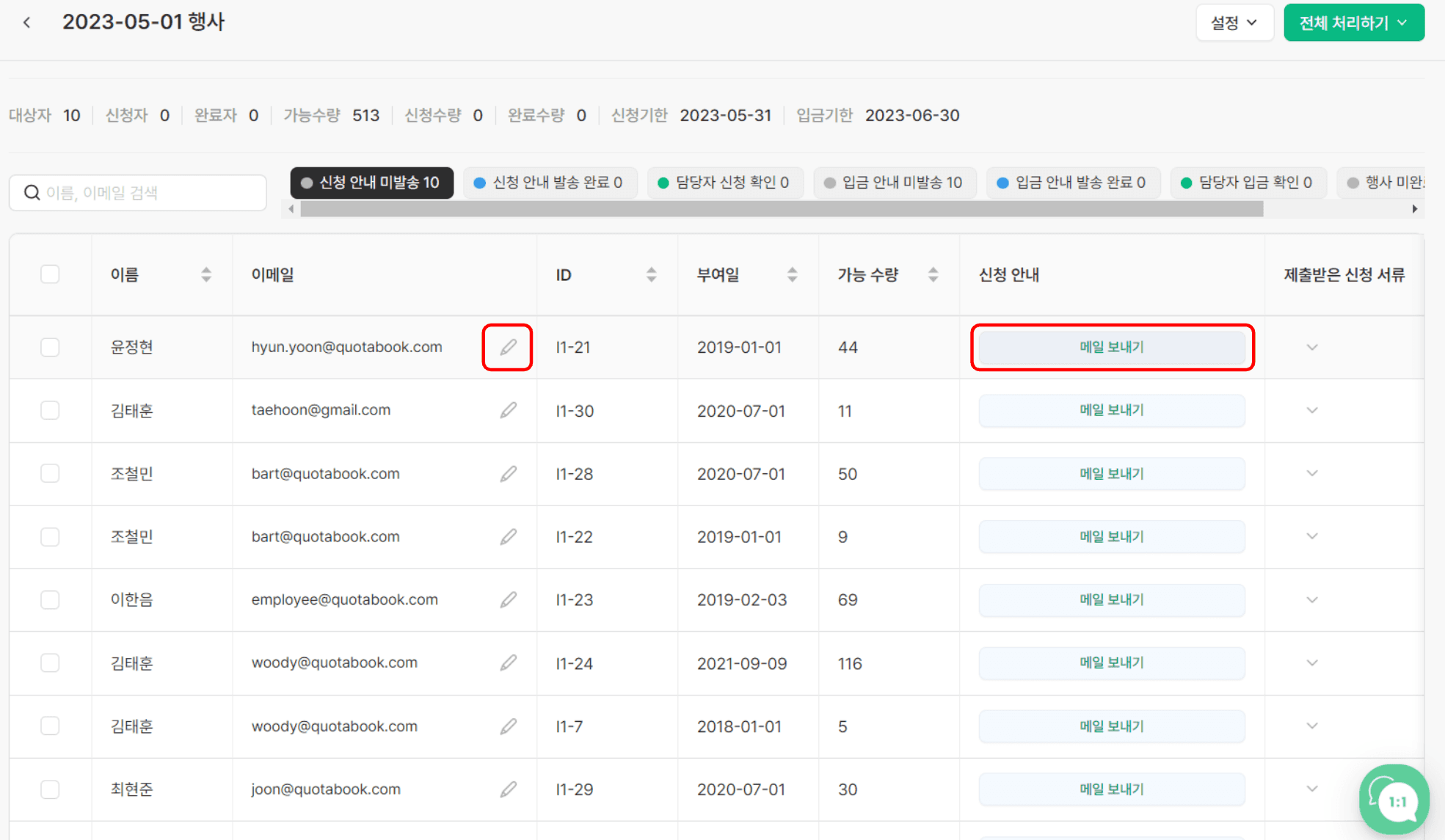
Task: Select the 신청 안내 미발송 10 tab
Action: pos(371,183)
